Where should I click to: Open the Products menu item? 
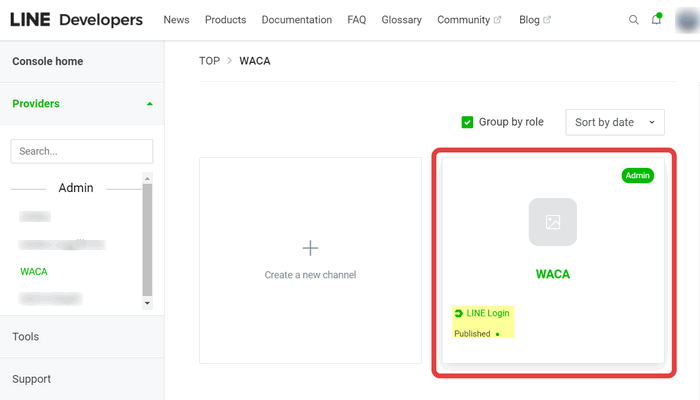pyautogui.click(x=225, y=20)
